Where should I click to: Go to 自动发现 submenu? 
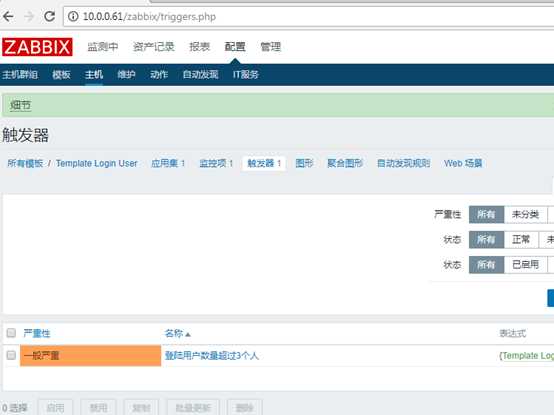[200, 75]
